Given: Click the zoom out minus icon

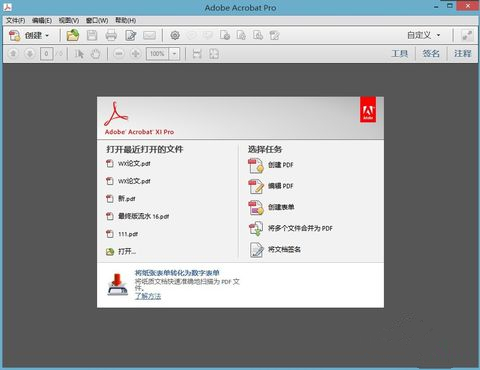Looking at the screenshot, I should pos(119,54).
